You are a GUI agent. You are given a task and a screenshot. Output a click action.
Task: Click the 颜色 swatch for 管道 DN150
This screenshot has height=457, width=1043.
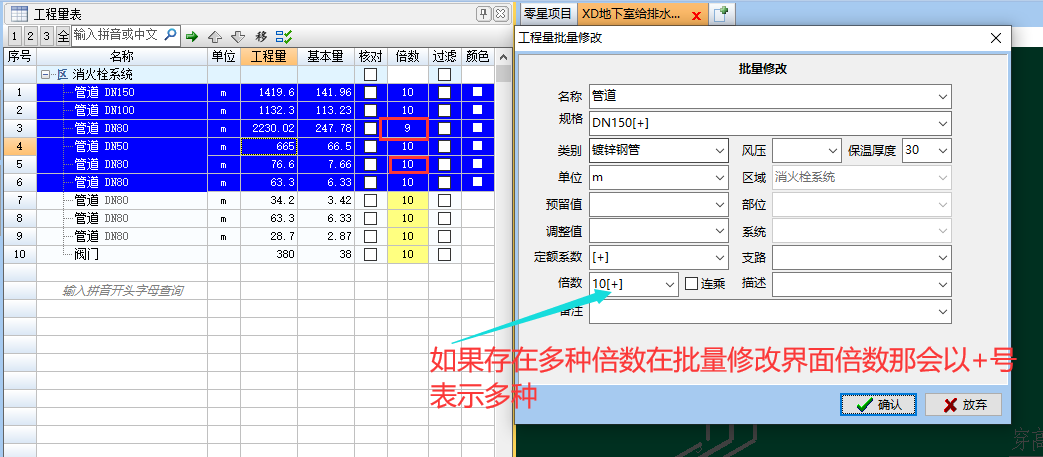(x=478, y=93)
